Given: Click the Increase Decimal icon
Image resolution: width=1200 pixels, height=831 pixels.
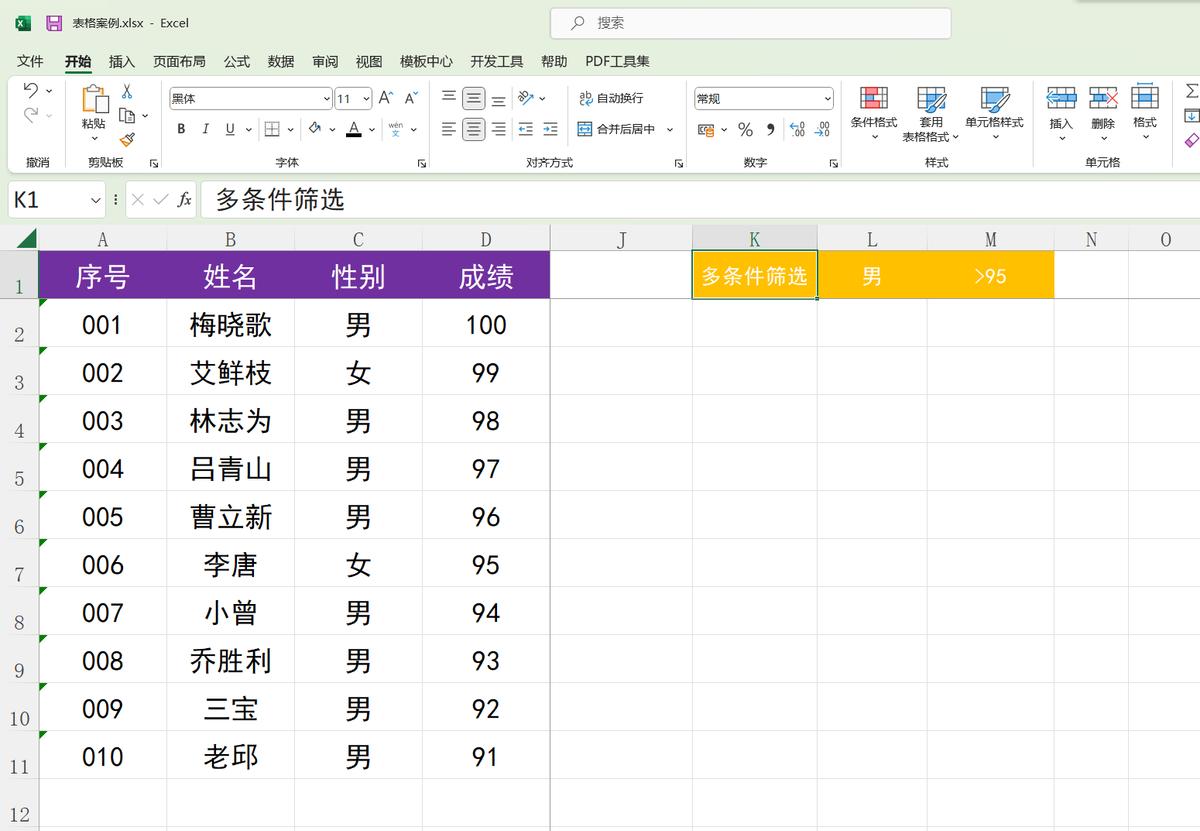Looking at the screenshot, I should pyautogui.click(x=798, y=130).
